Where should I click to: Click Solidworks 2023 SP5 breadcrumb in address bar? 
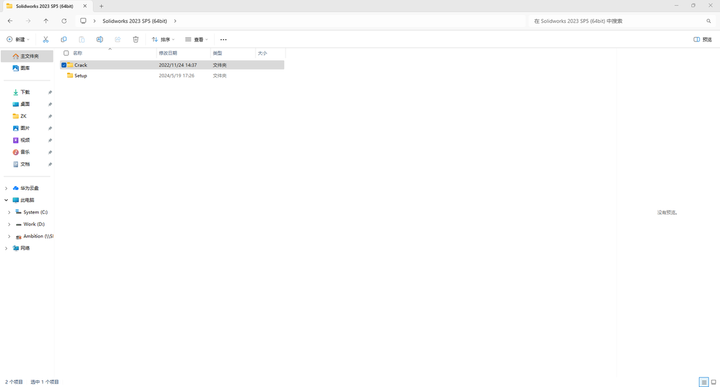(135, 21)
